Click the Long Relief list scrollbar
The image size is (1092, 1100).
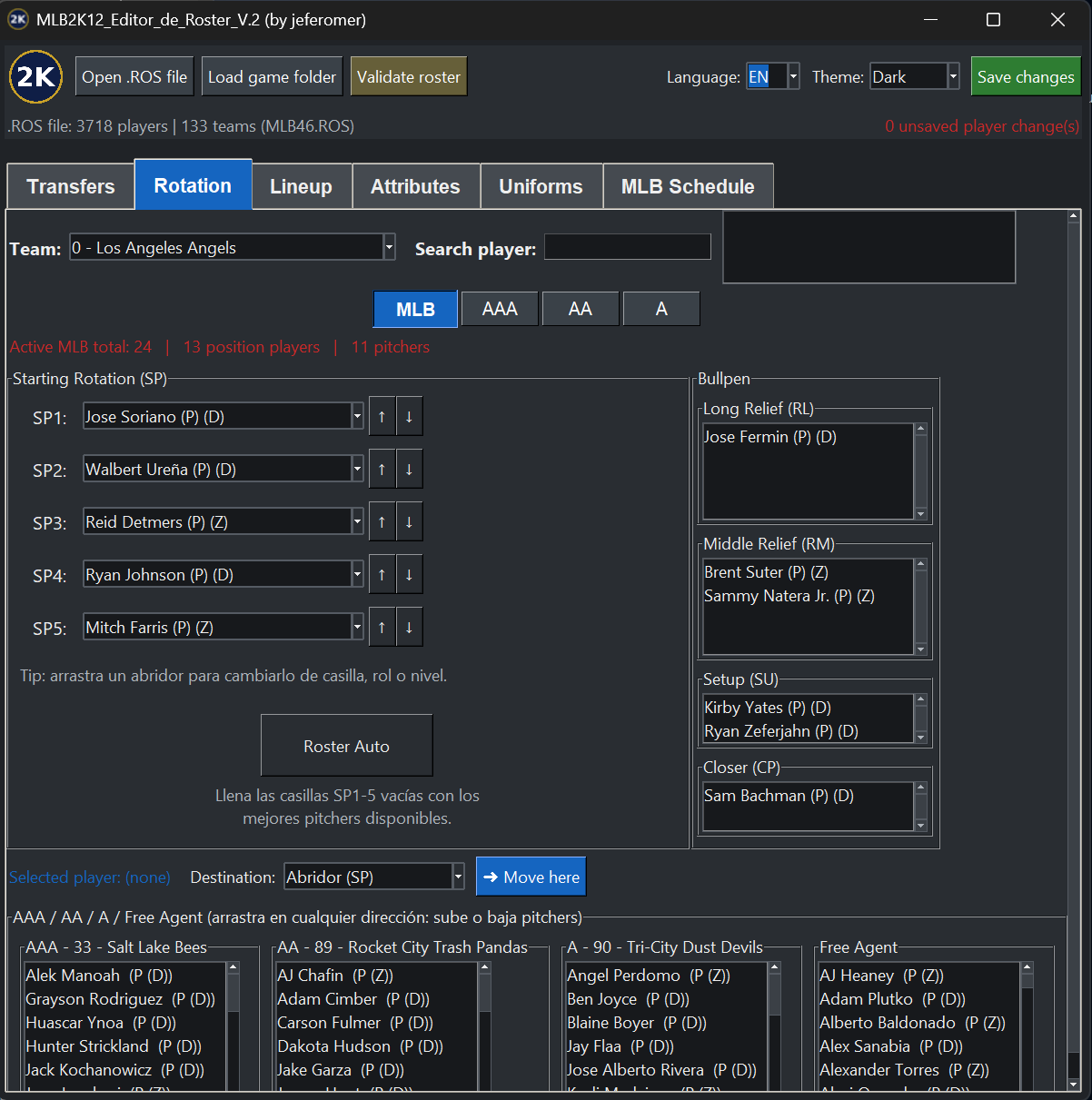coord(920,471)
